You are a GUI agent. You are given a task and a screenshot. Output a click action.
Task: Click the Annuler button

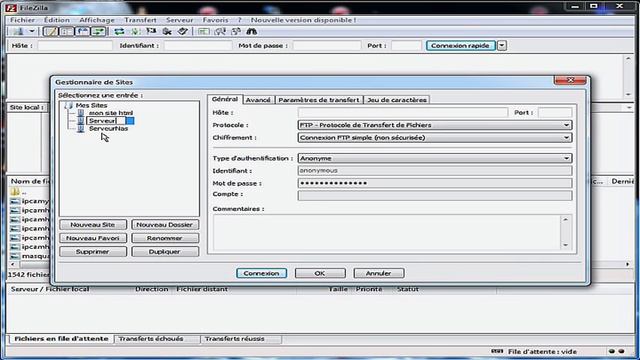pos(379,273)
